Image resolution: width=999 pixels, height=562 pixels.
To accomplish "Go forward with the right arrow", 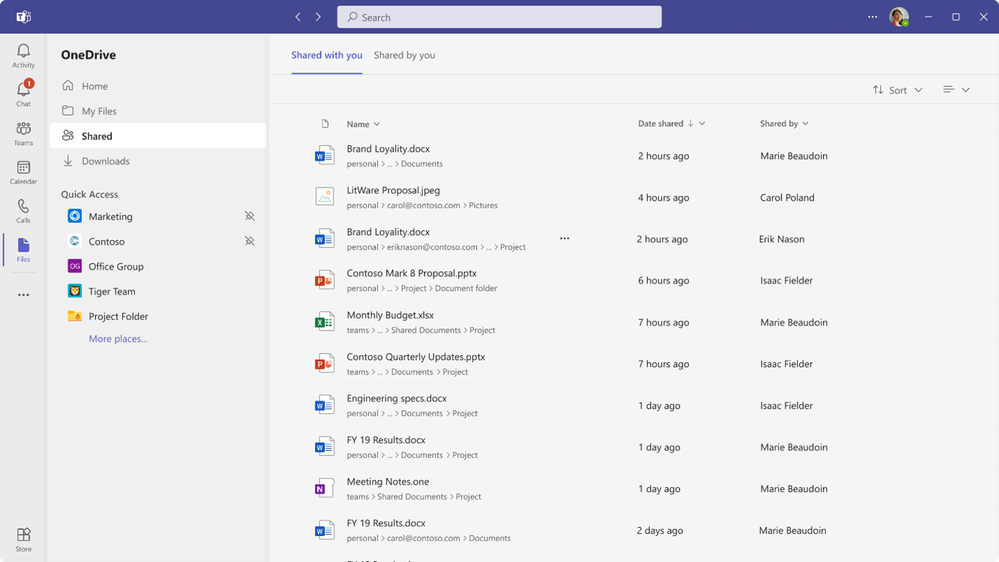I will 318,17.
